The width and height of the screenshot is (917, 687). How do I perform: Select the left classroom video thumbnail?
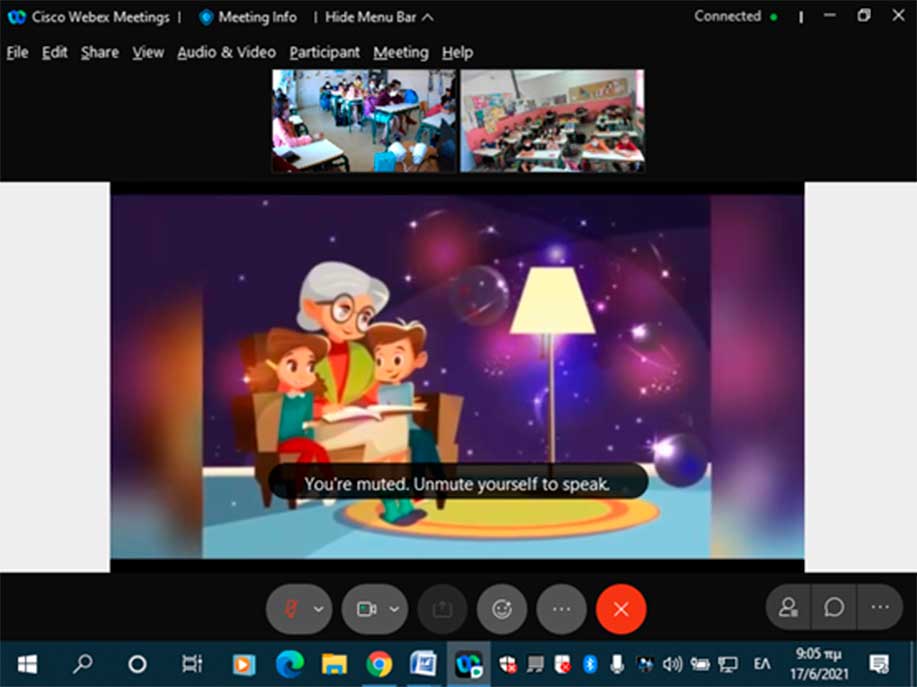pyautogui.click(x=364, y=121)
